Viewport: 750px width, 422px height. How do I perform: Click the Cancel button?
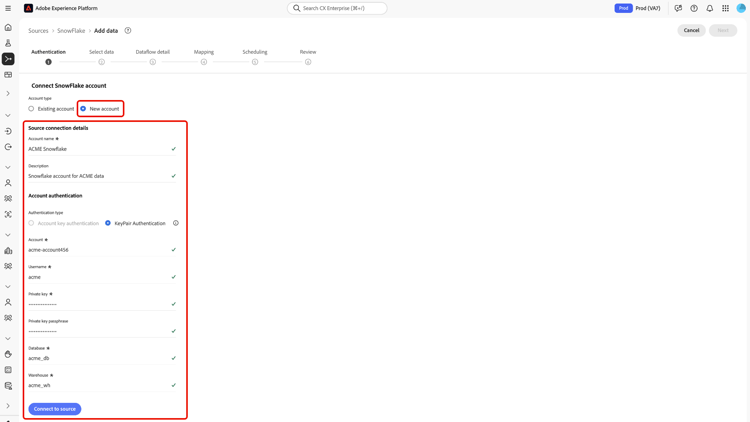(x=691, y=30)
